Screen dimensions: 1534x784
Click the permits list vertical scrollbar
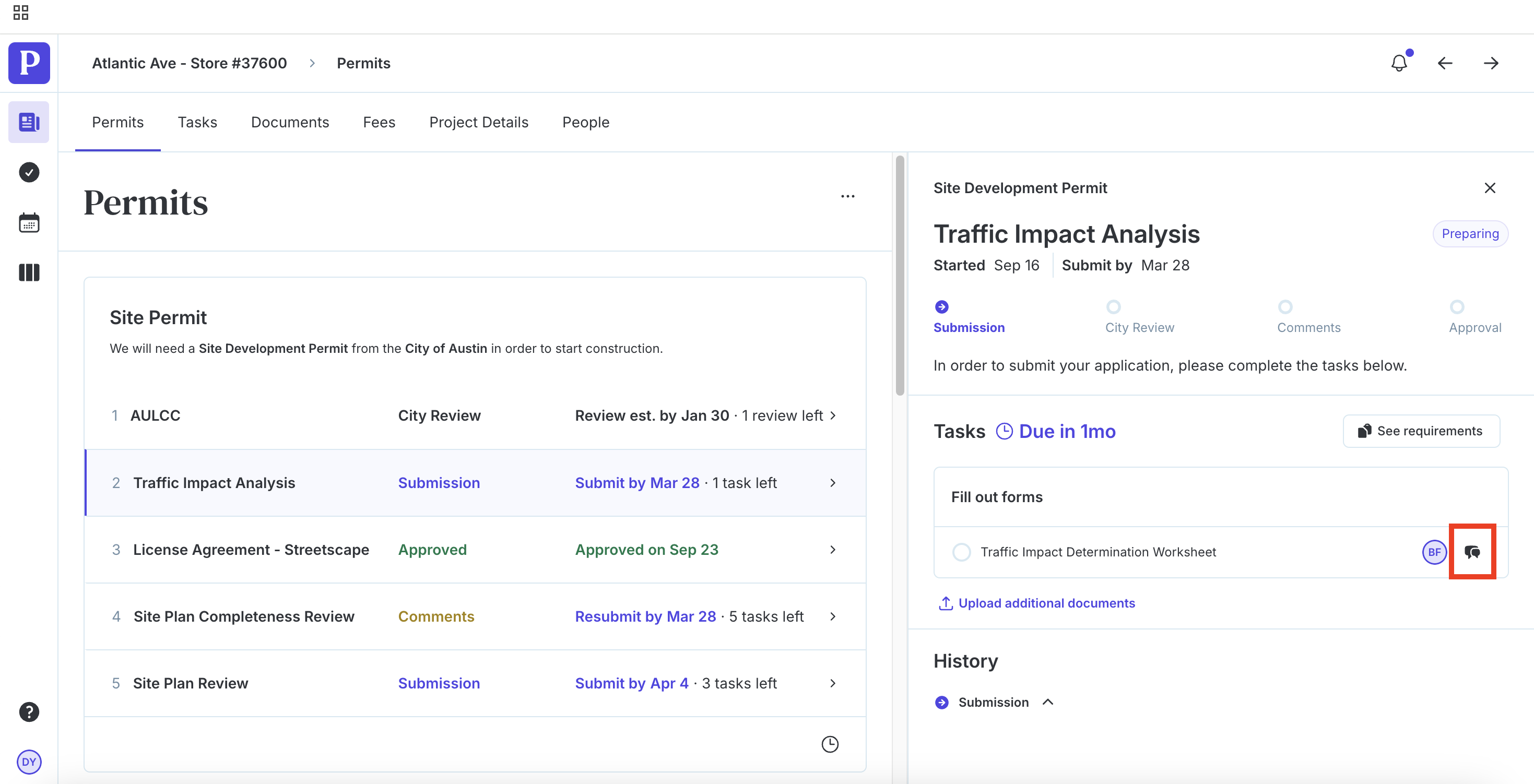pyautogui.click(x=899, y=275)
